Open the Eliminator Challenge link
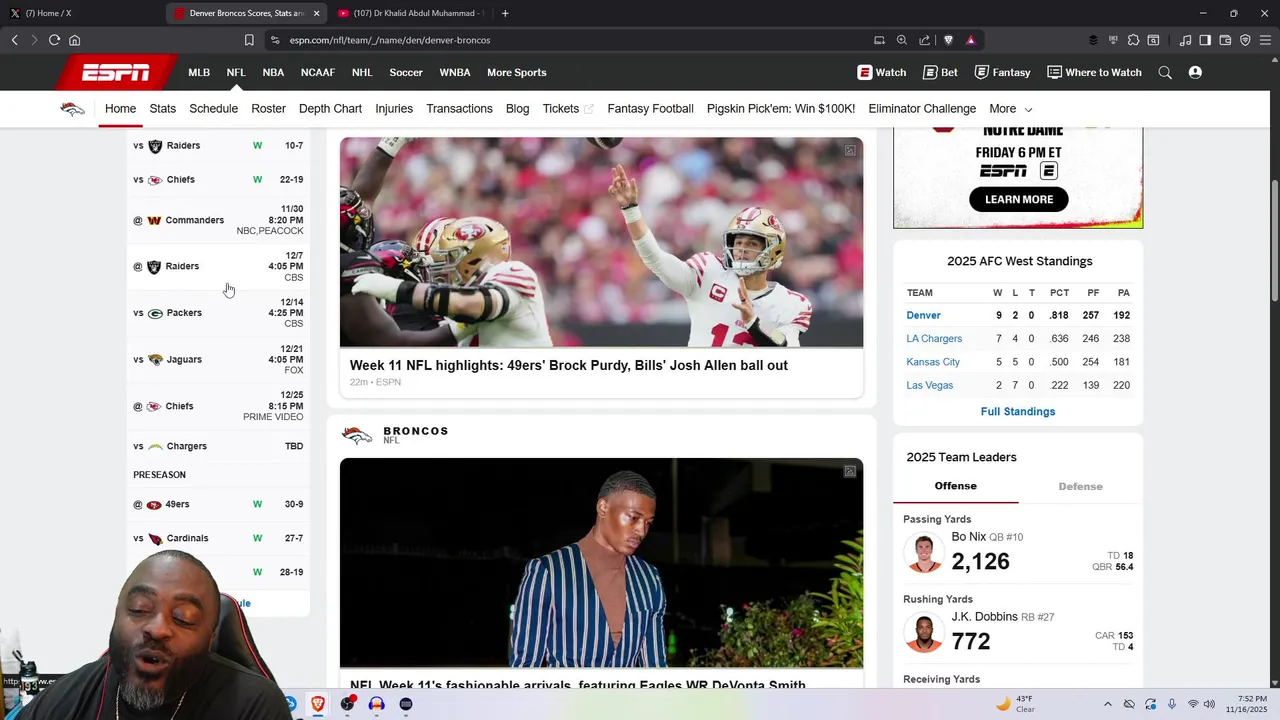The width and height of the screenshot is (1280, 720). coord(922,109)
